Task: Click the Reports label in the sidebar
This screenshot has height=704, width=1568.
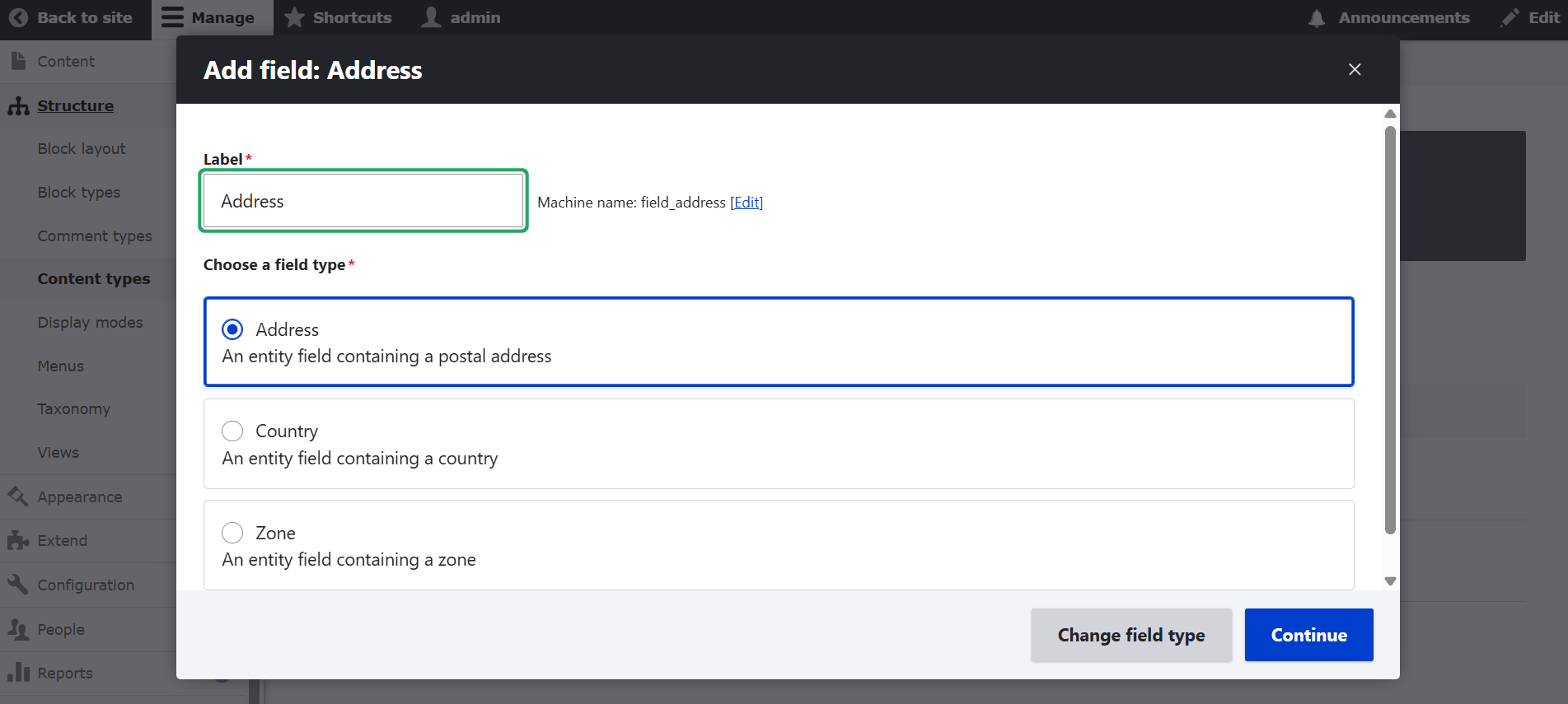Action: pyautogui.click(x=65, y=674)
